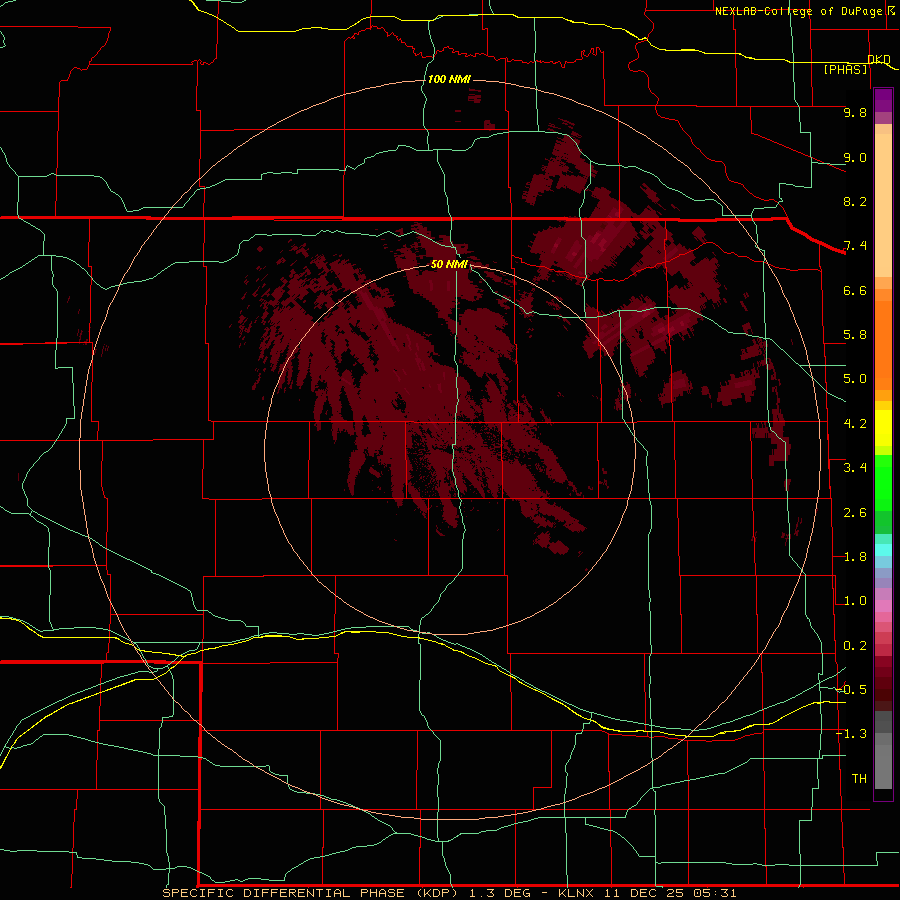Click the 2.6 value on the color scale
This screenshot has width=900, height=900.
[x=855, y=513]
